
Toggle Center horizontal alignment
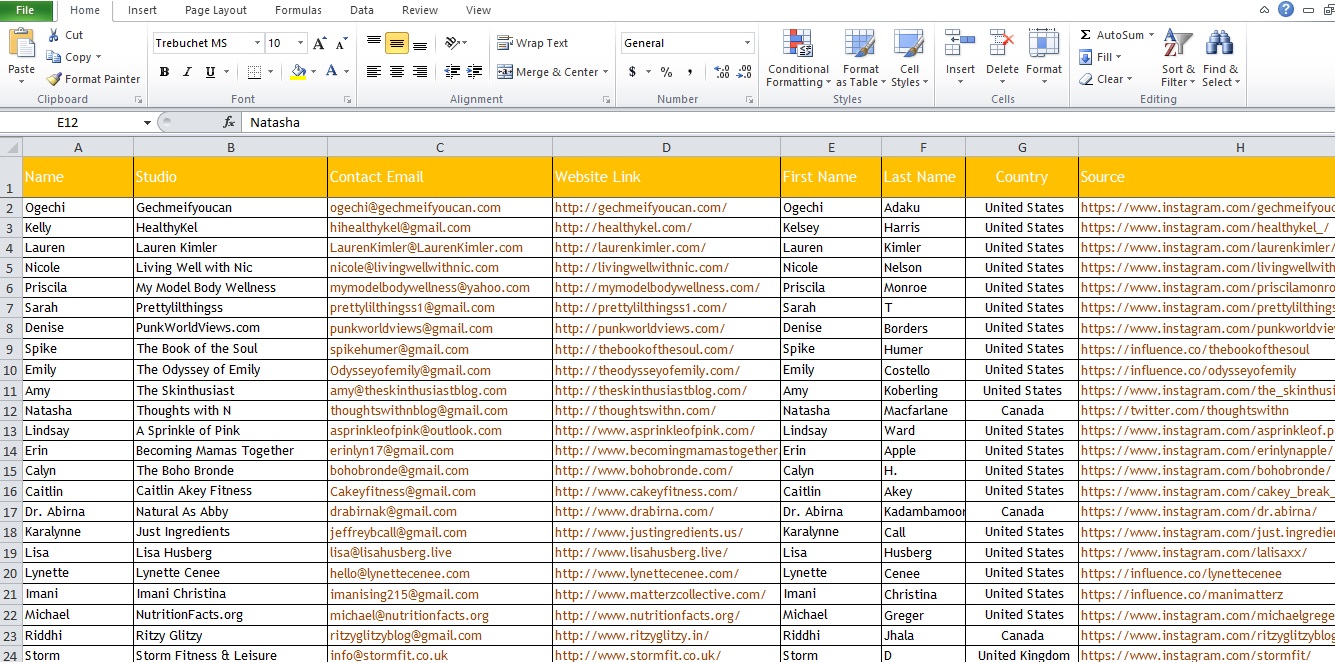pos(397,72)
